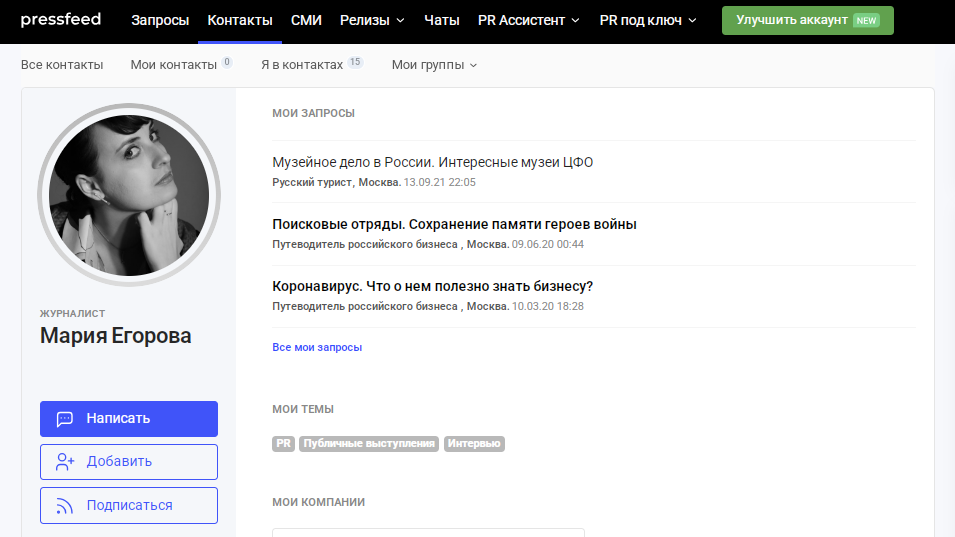Open request Музейное дело в России
955x537 pixels.
coord(432,162)
